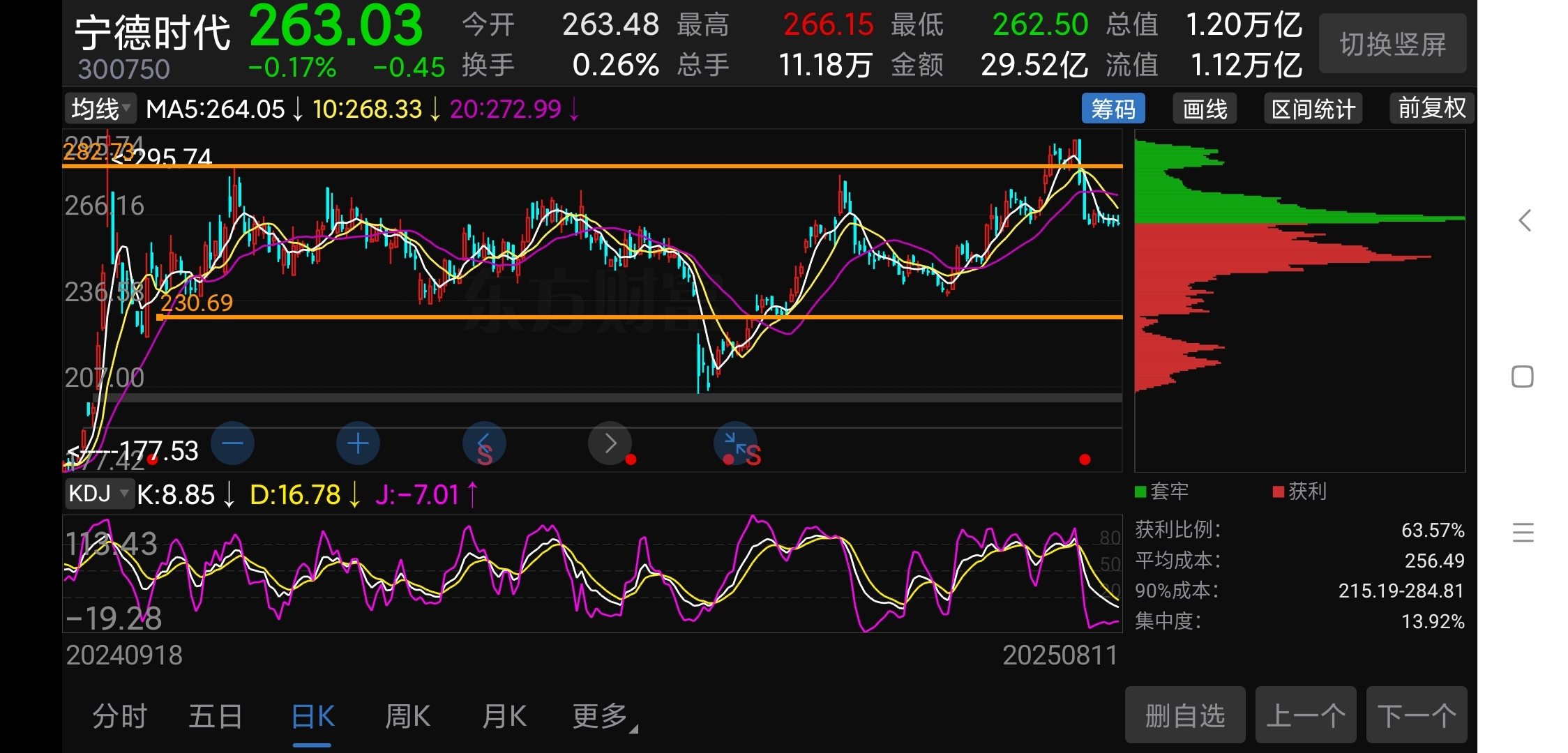Viewport: 1568px width, 753px height.
Task: Tap the stock code 300750
Action: click(123, 69)
